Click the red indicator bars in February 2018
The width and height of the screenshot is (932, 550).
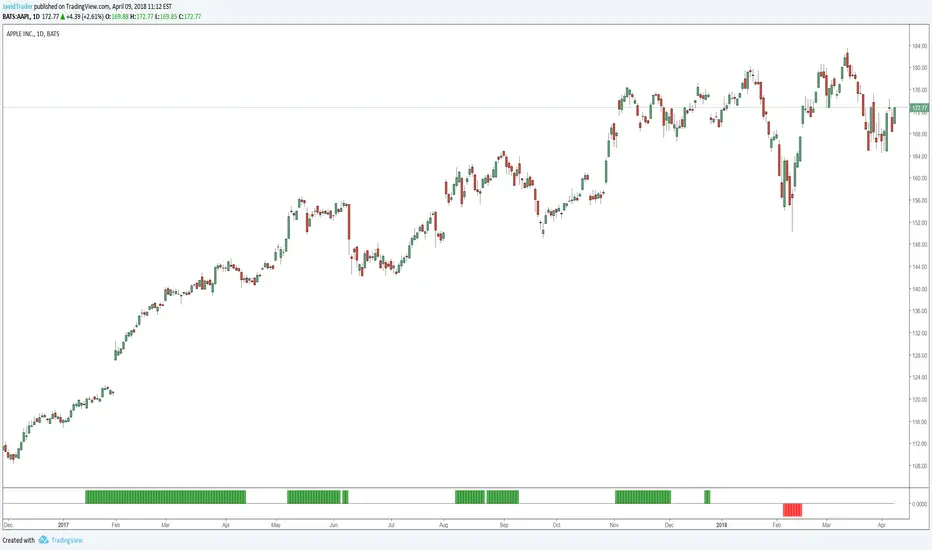coord(792,510)
